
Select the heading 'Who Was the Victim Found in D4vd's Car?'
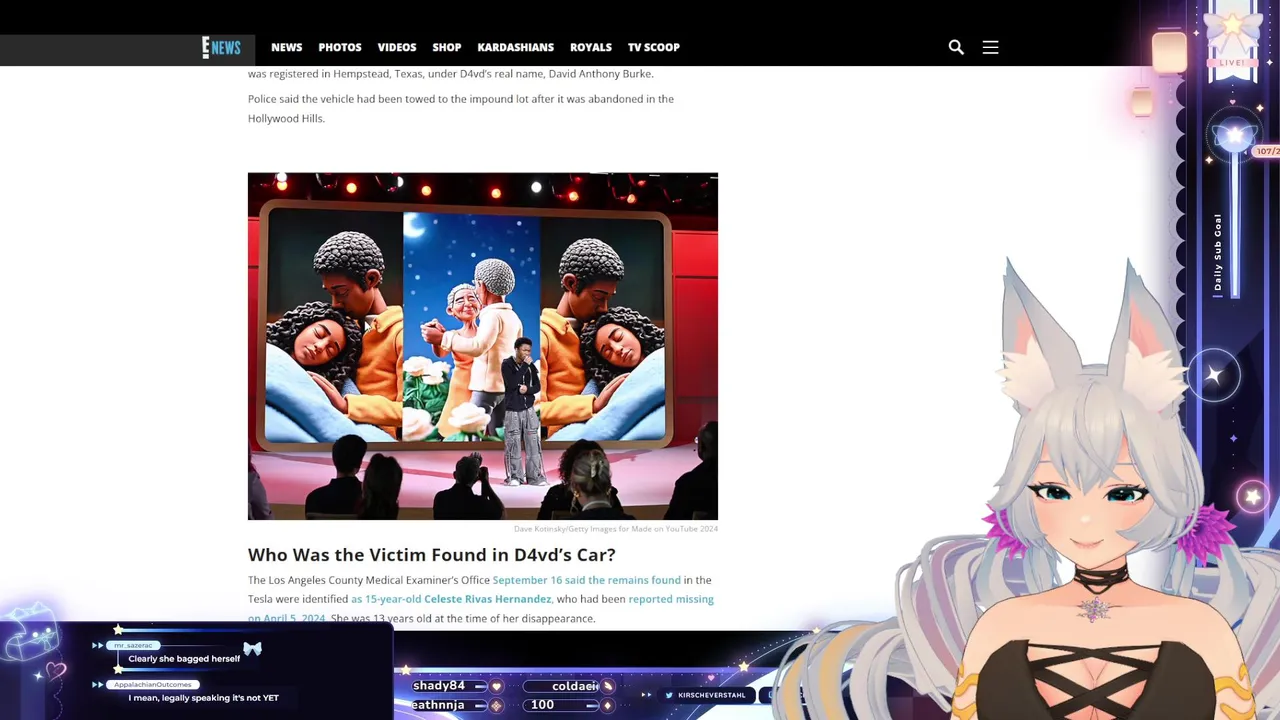tap(432, 554)
